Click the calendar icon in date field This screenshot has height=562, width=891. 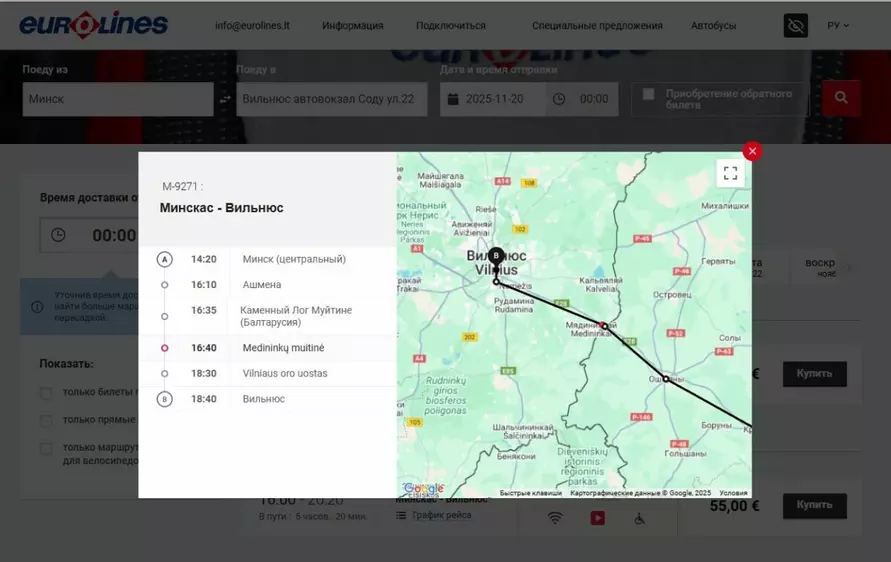click(x=453, y=99)
